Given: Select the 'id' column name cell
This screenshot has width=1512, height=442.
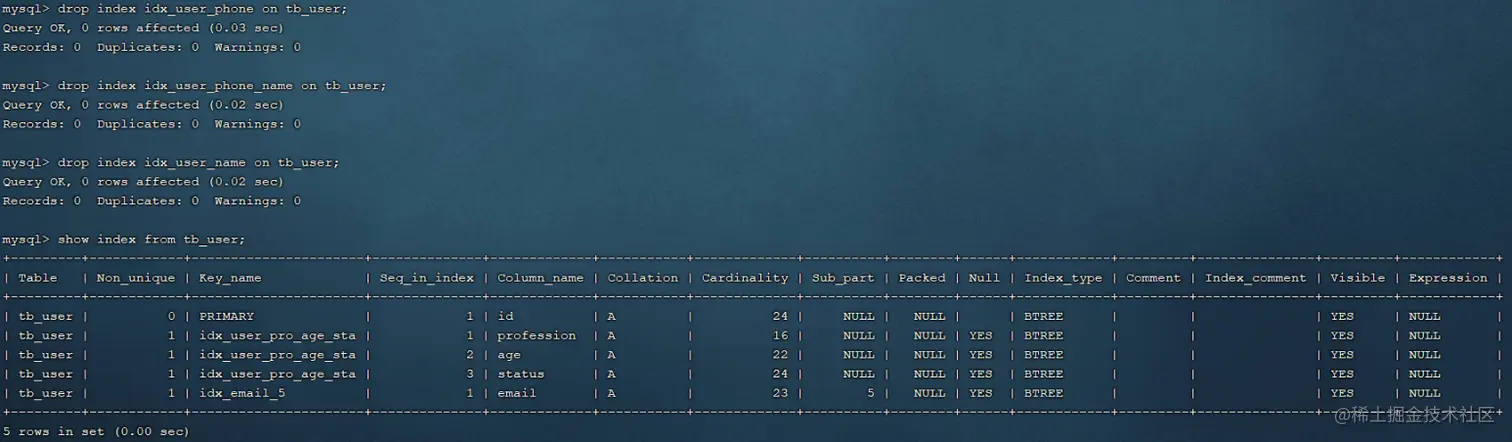Looking at the screenshot, I should click(505, 316).
